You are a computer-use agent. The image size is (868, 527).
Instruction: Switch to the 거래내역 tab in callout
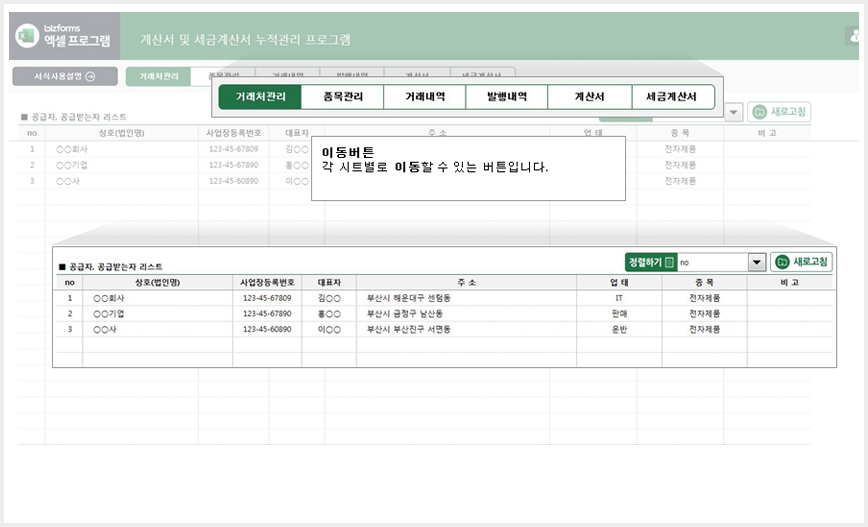[425, 97]
